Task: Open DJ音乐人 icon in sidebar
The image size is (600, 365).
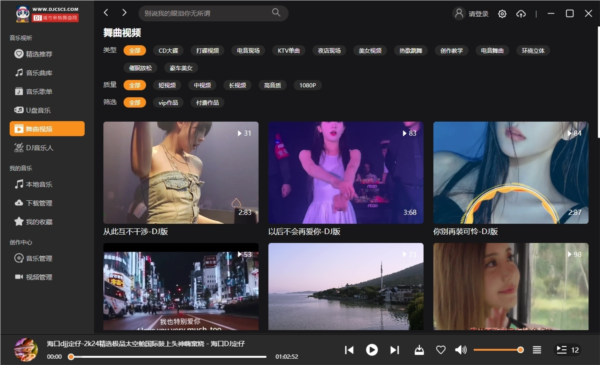Action: 19,148
